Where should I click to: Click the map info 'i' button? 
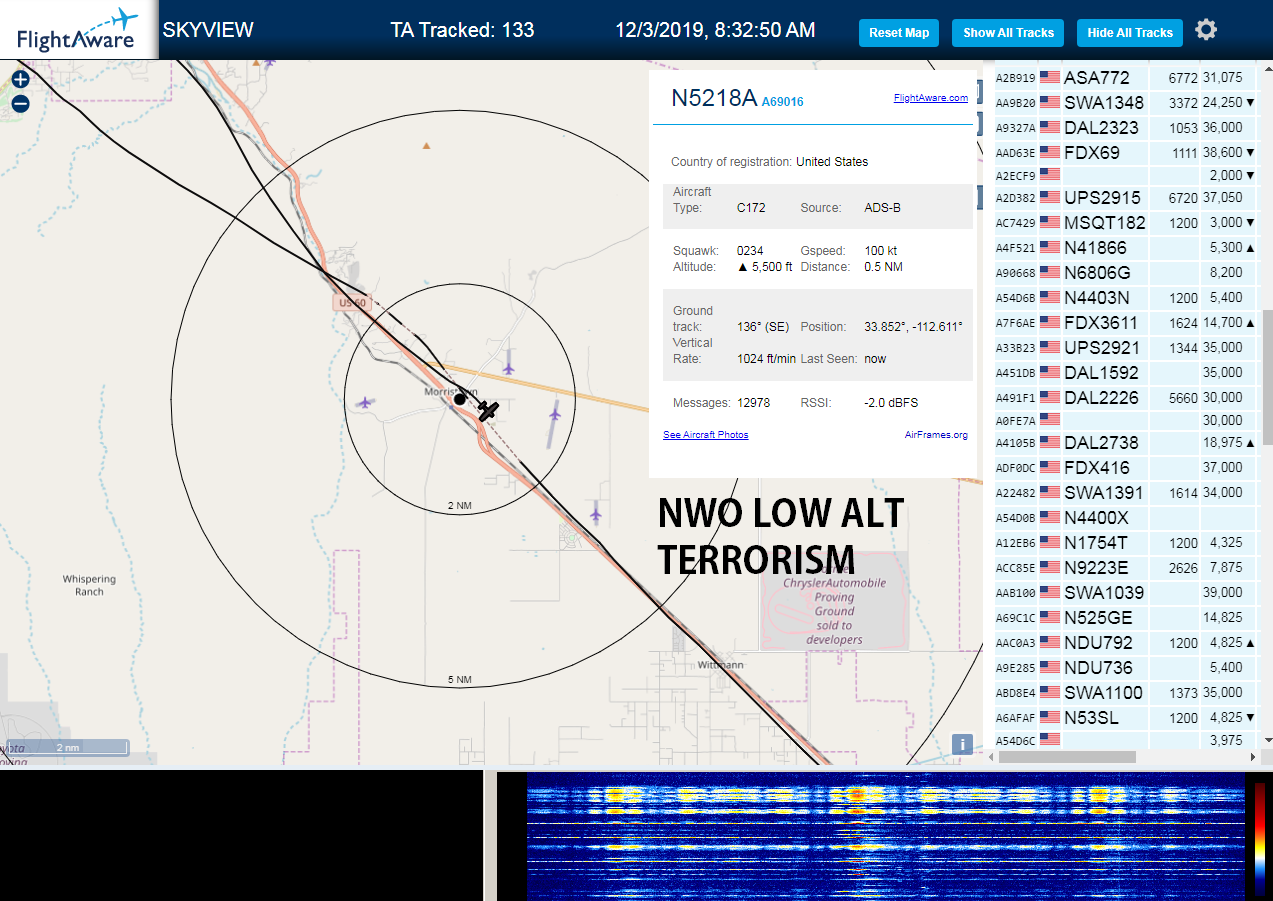tap(962, 744)
